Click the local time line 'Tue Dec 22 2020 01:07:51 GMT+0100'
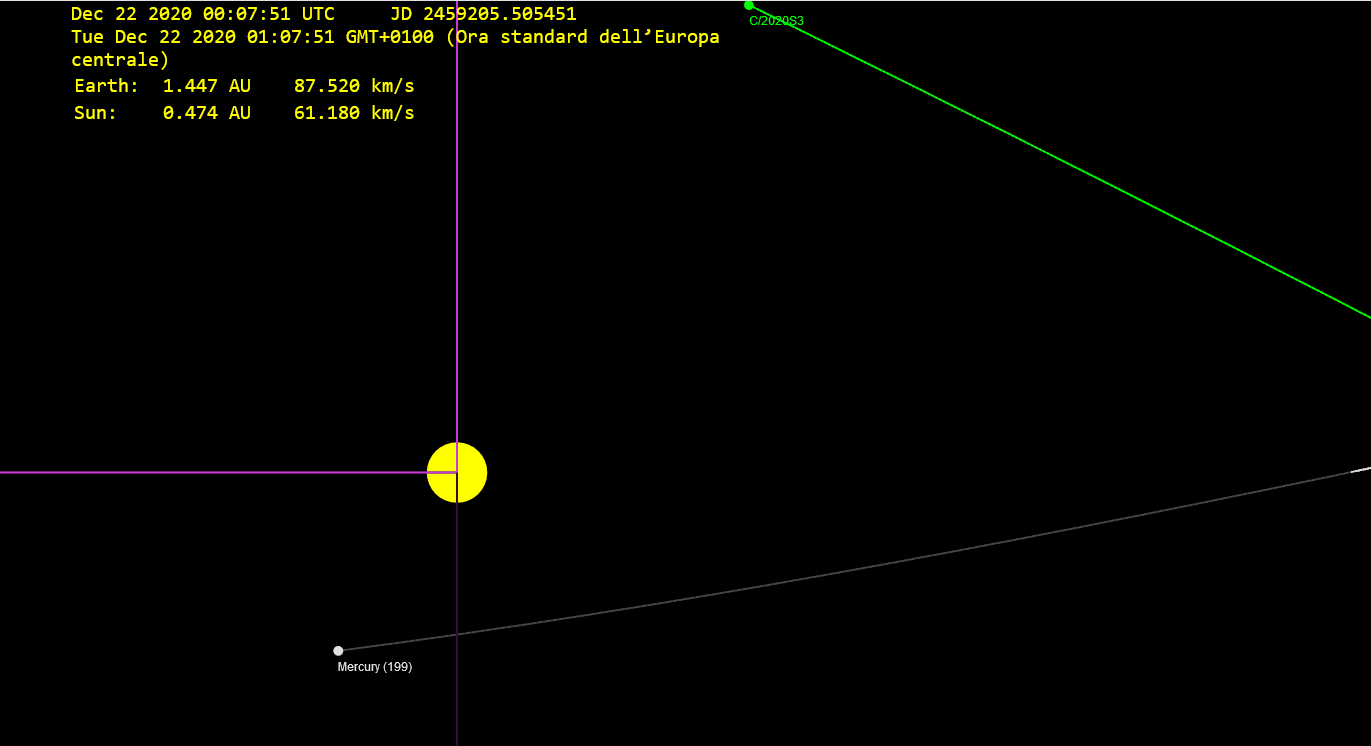Screen dimensions: 1371x746 (253, 37)
